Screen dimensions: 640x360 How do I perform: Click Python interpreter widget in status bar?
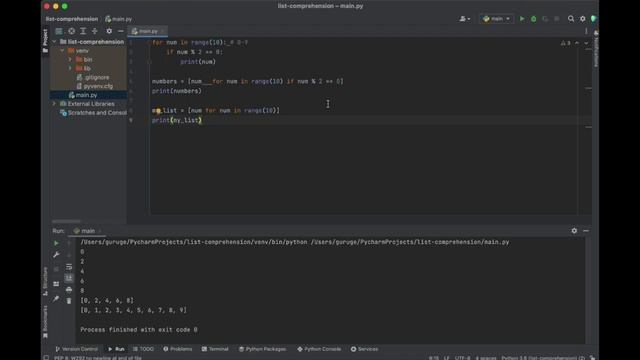coord(543,358)
